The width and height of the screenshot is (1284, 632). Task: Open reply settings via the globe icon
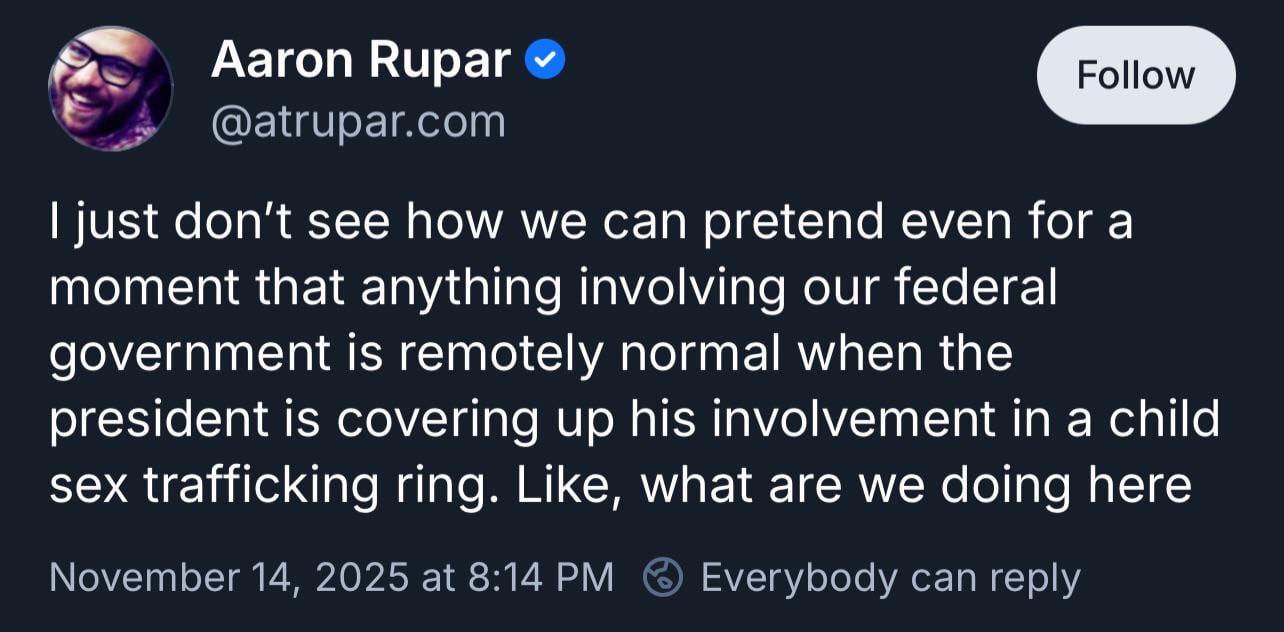pos(663,577)
